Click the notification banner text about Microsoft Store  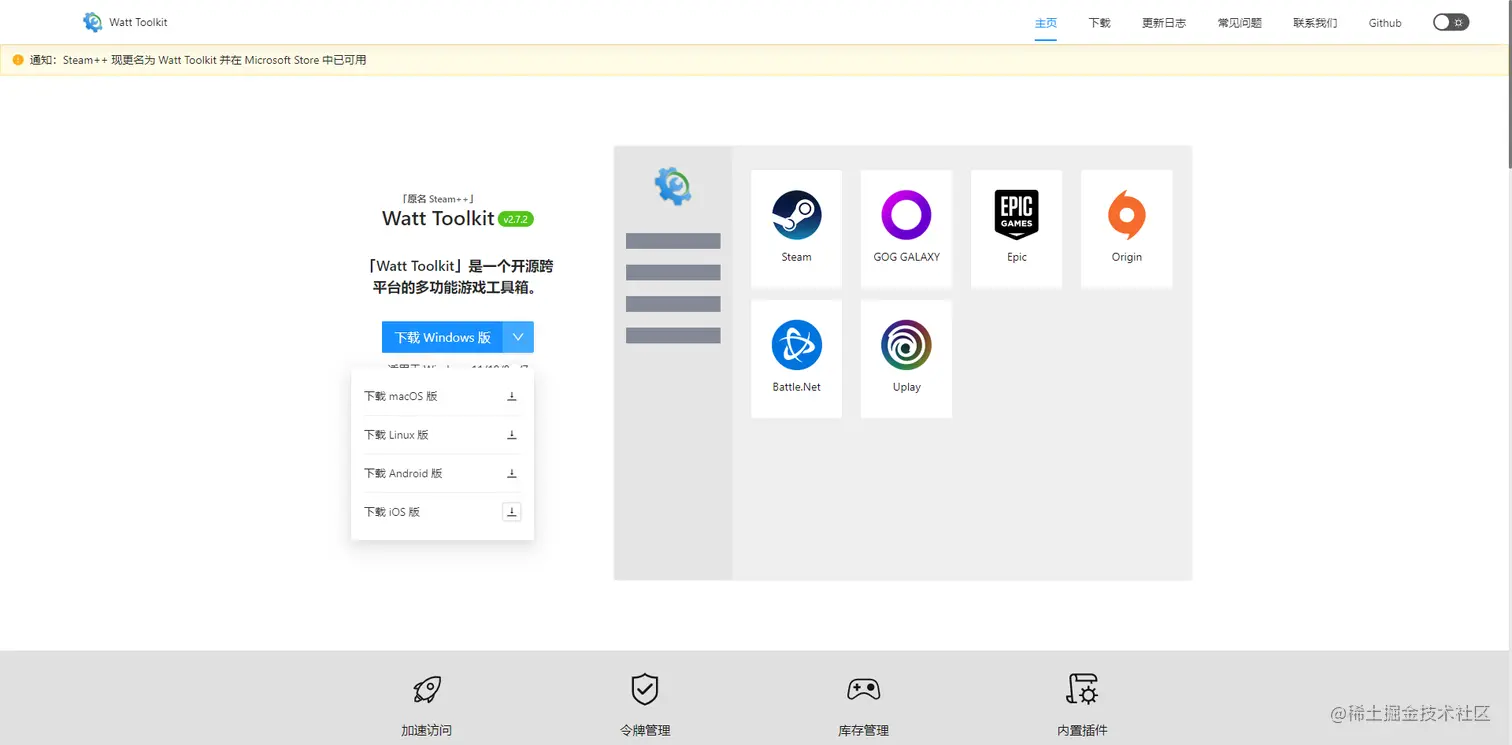198,60
